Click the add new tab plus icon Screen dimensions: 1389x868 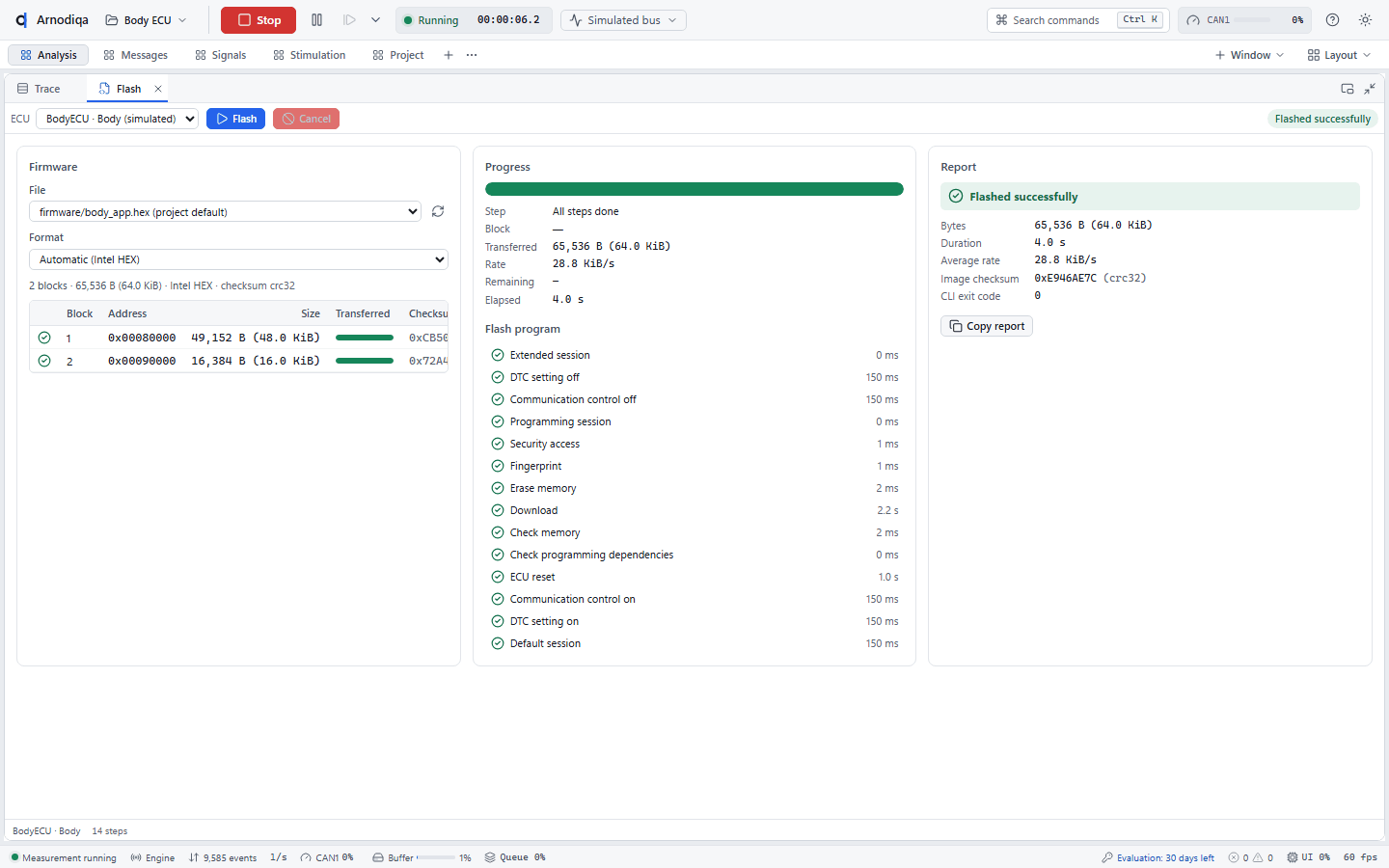click(449, 55)
